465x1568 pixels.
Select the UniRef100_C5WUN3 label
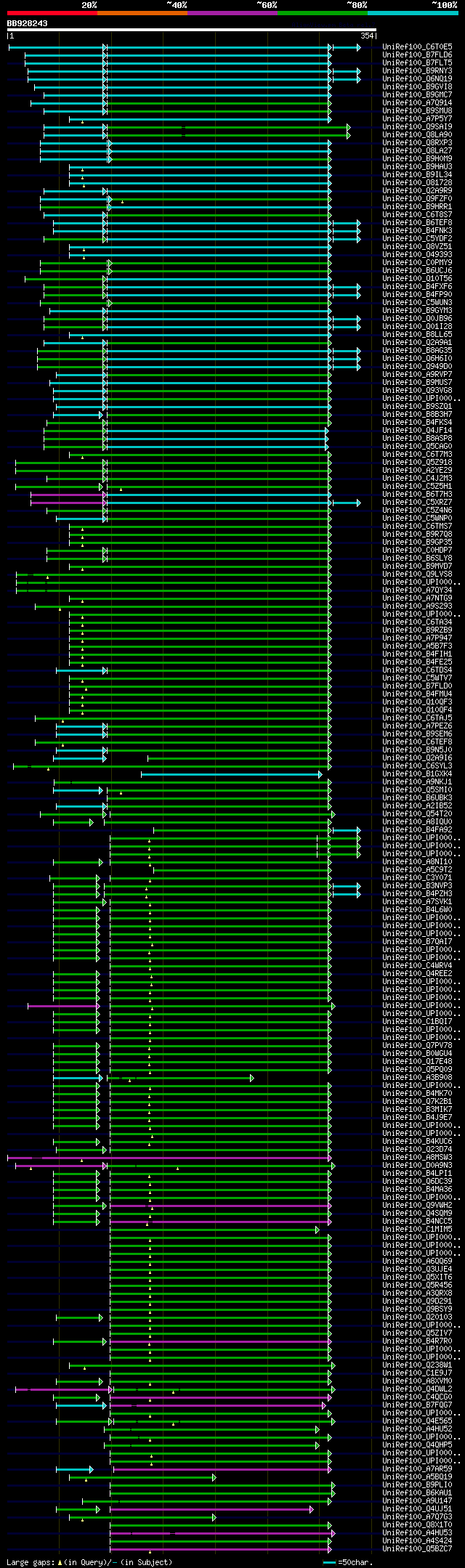click(x=417, y=302)
